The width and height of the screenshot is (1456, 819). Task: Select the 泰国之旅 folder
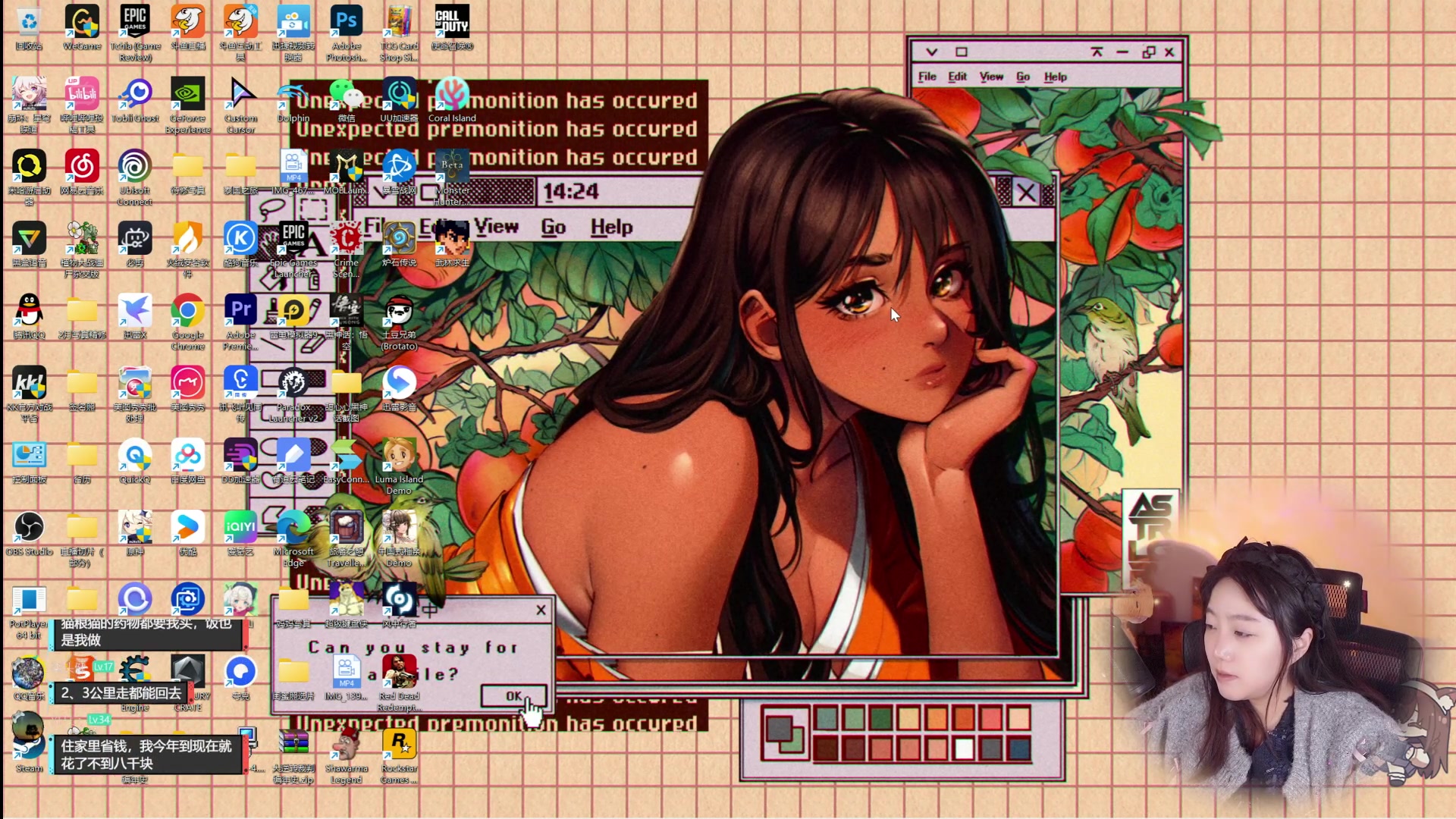coord(240,172)
